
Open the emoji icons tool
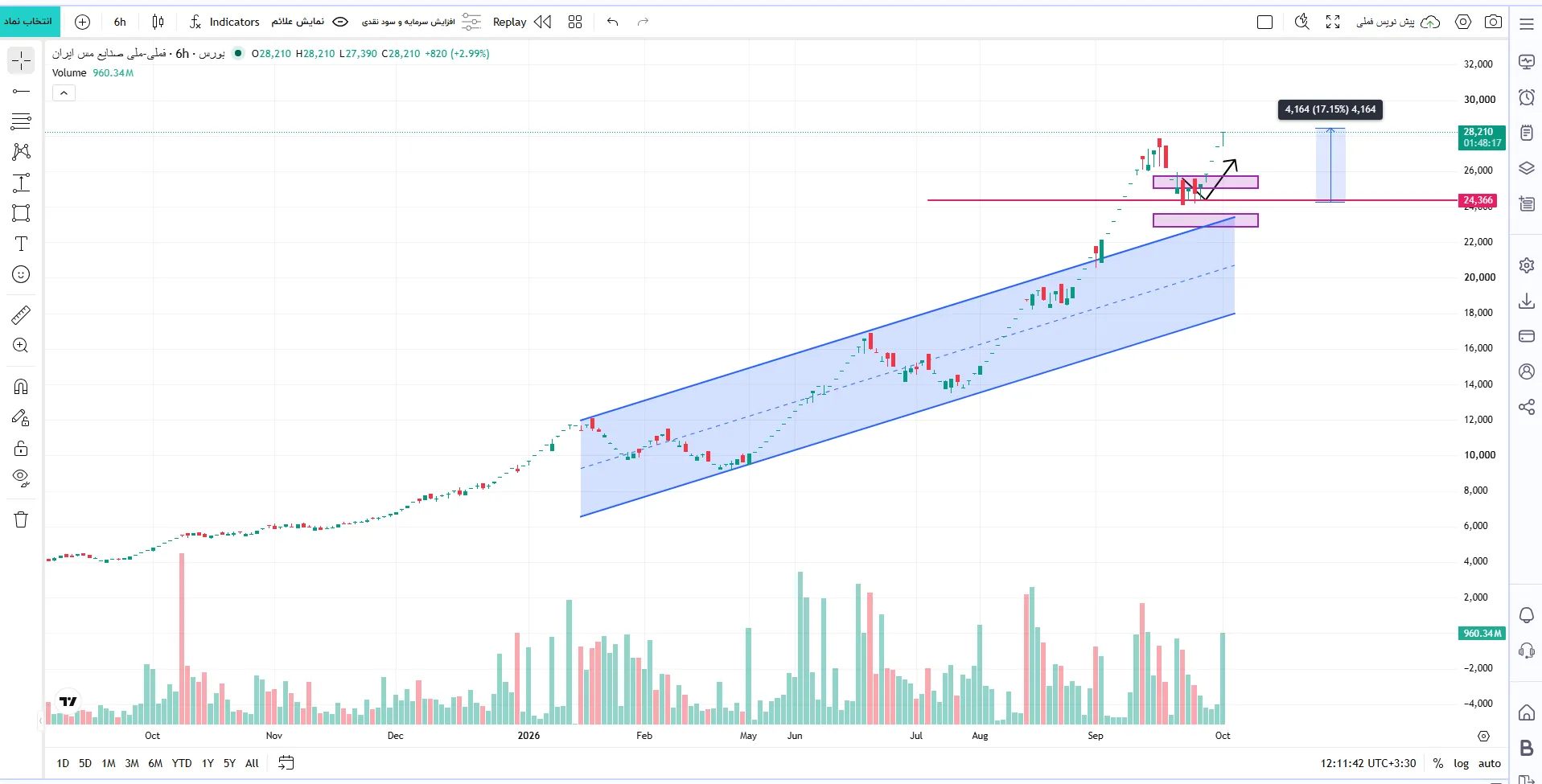click(21, 274)
